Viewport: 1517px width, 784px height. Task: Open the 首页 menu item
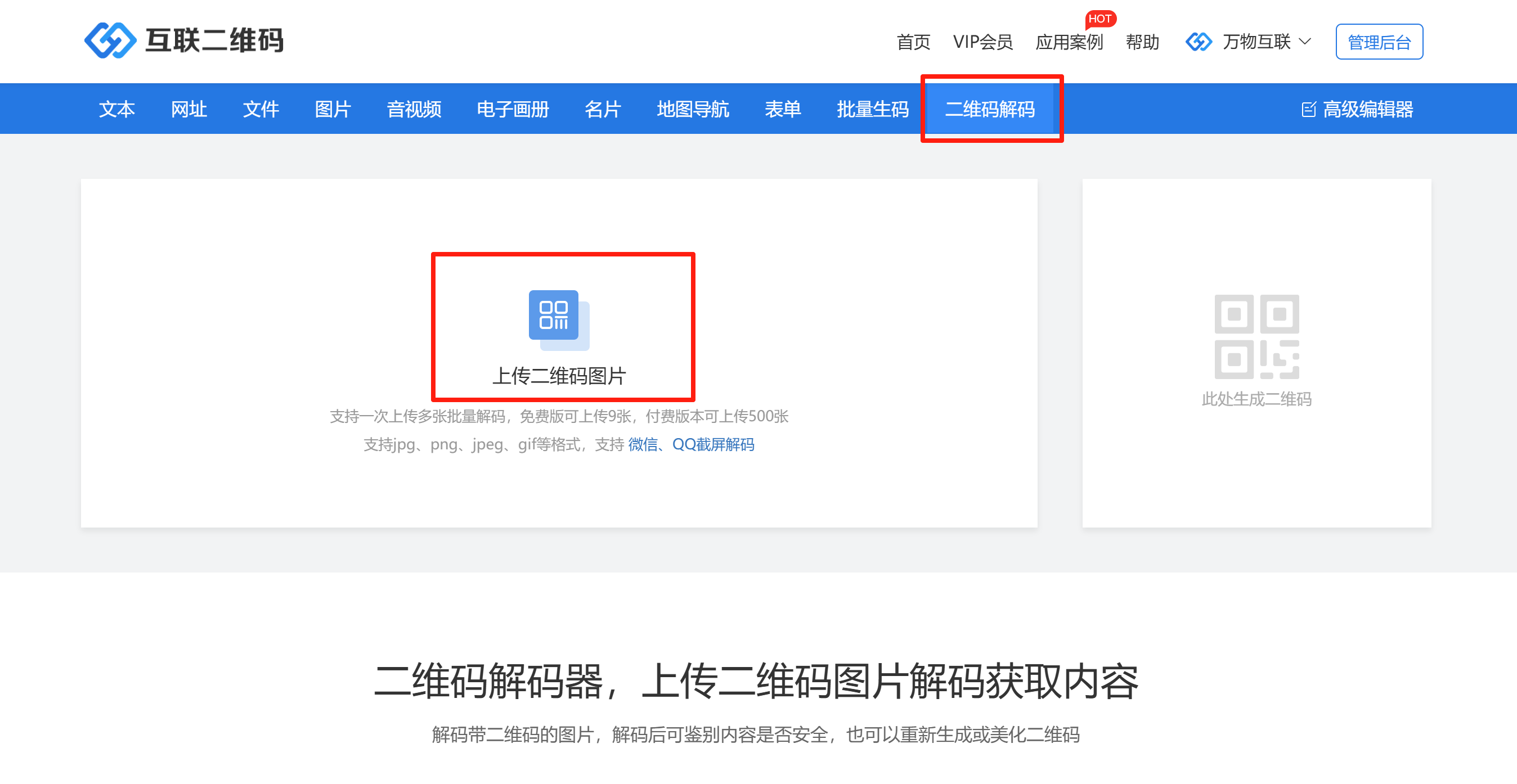pyautogui.click(x=913, y=42)
